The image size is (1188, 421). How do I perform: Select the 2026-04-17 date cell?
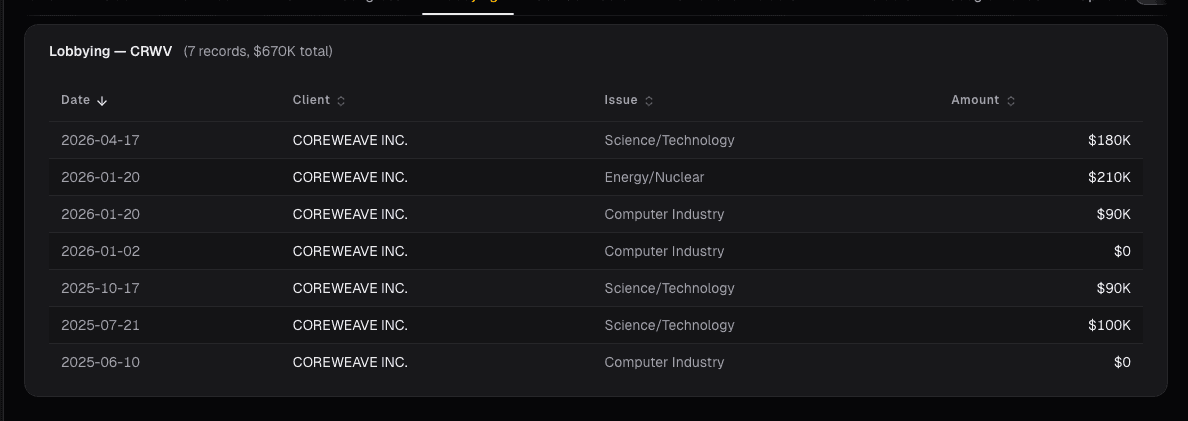pos(100,141)
